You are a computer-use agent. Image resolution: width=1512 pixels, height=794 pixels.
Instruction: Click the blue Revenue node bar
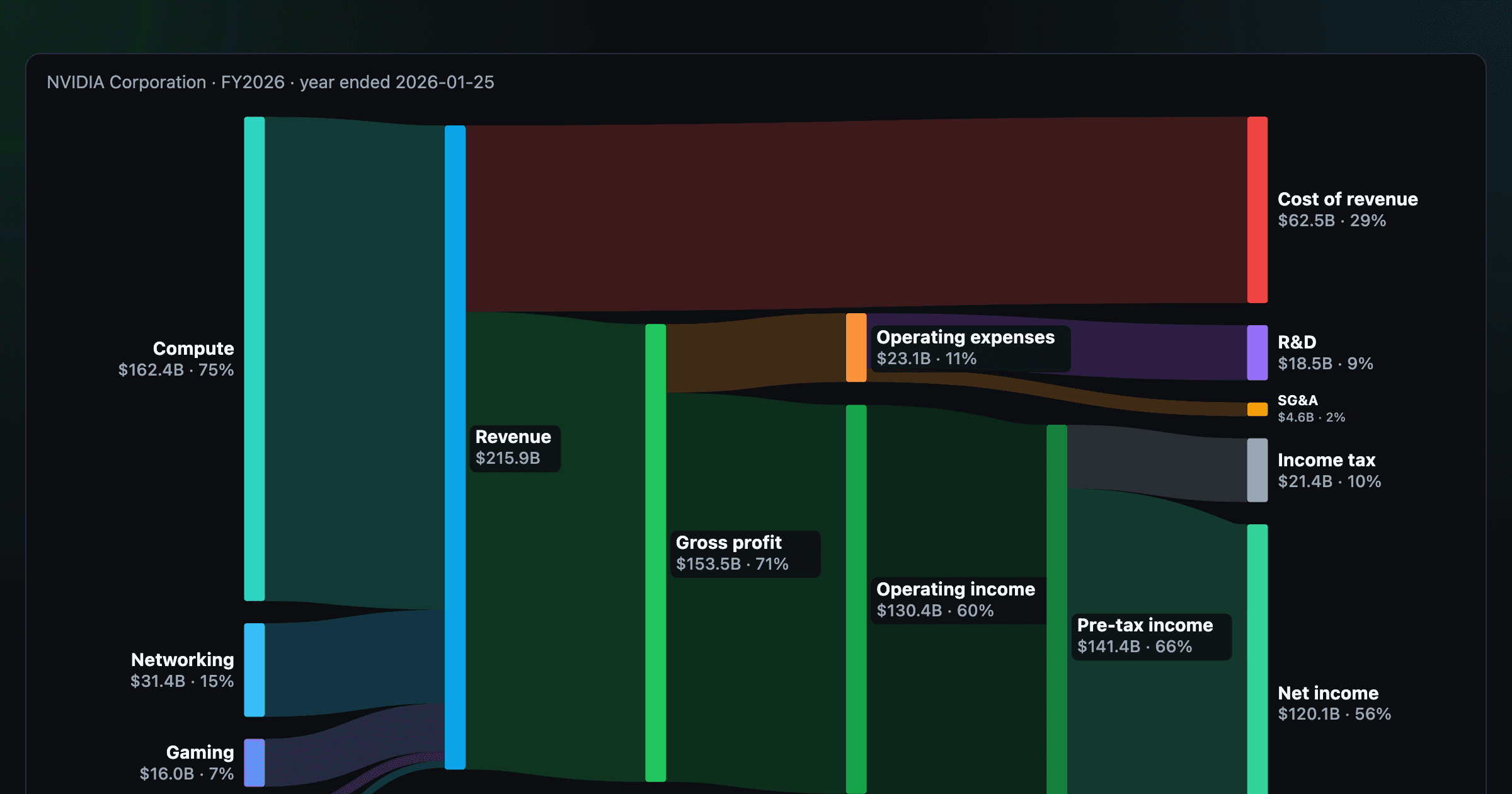click(x=455, y=447)
